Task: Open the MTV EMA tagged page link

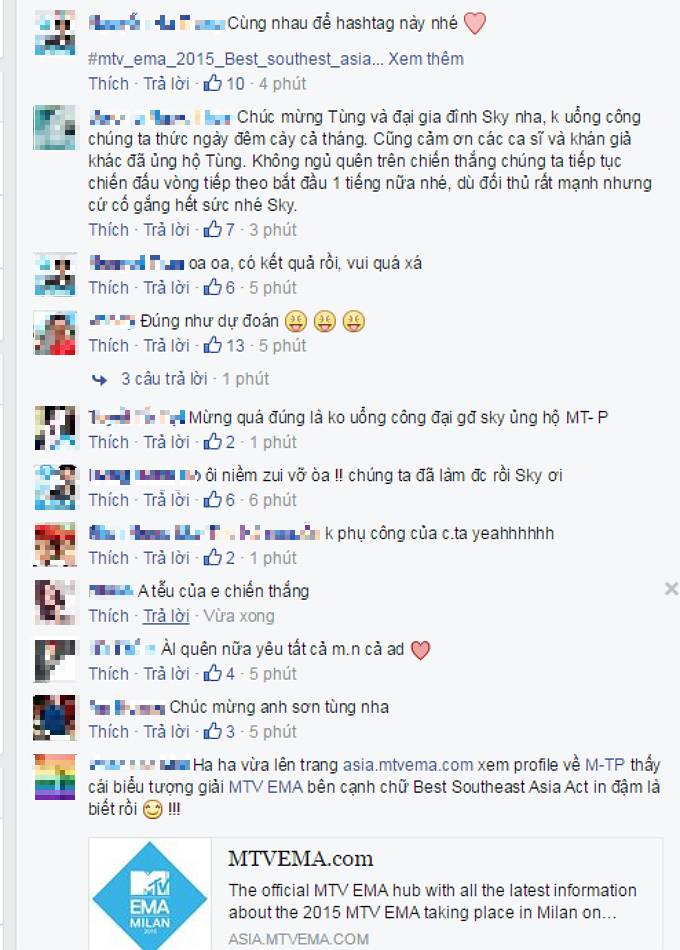Action: point(265,787)
